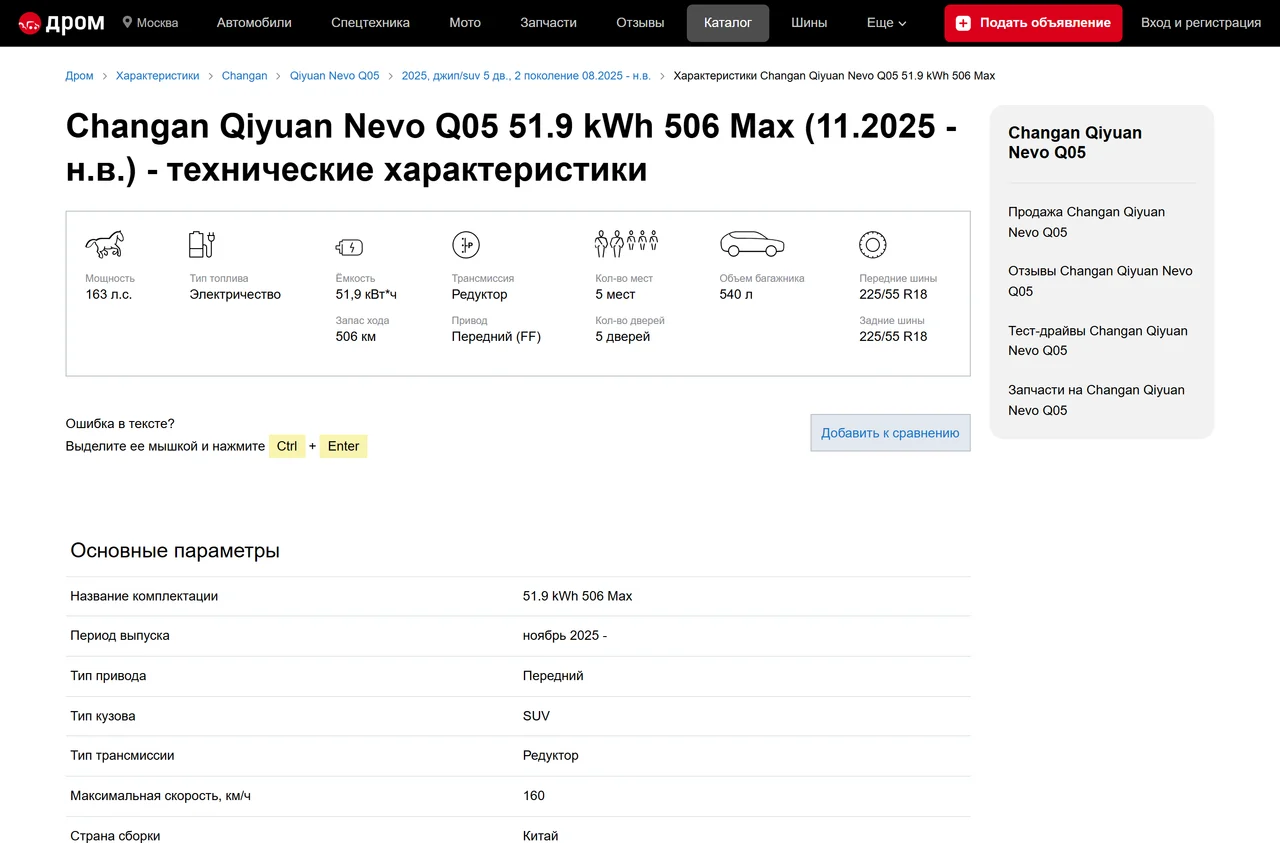Open Тест-драйвы Changan Qiyuan Nevo Q05 link

pyautogui.click(x=1098, y=340)
